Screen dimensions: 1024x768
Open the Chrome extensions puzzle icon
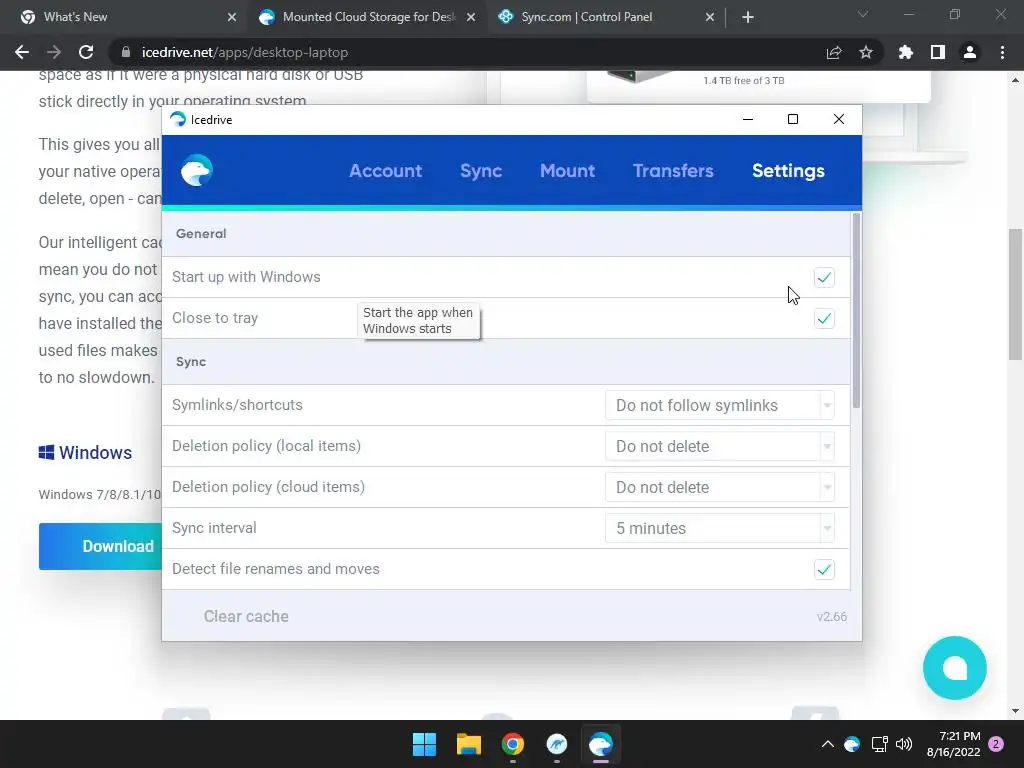(906, 52)
